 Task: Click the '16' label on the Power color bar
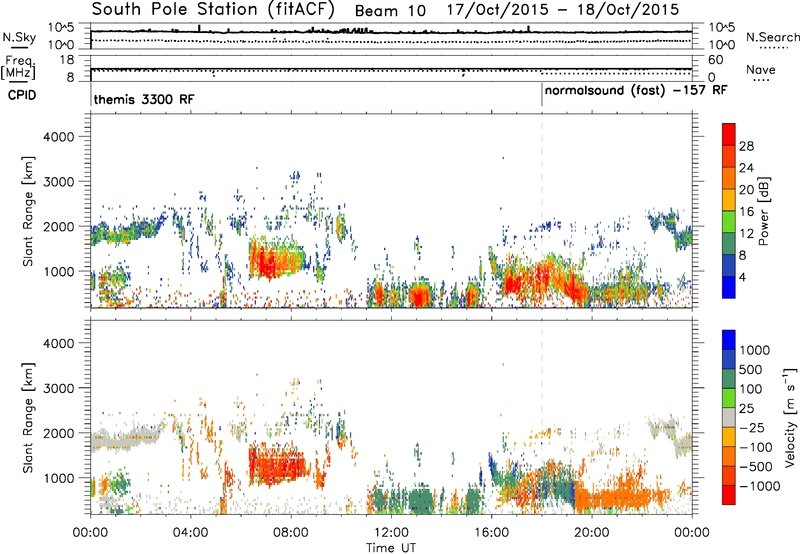tap(746, 212)
